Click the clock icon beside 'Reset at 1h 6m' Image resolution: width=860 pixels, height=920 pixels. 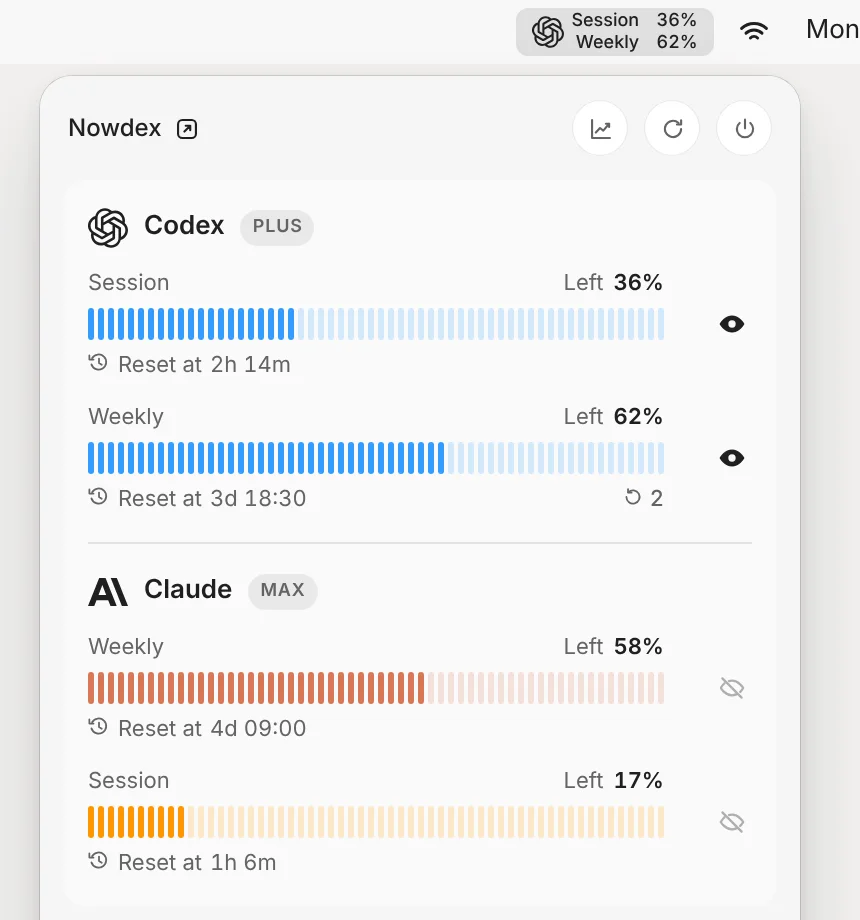98,861
